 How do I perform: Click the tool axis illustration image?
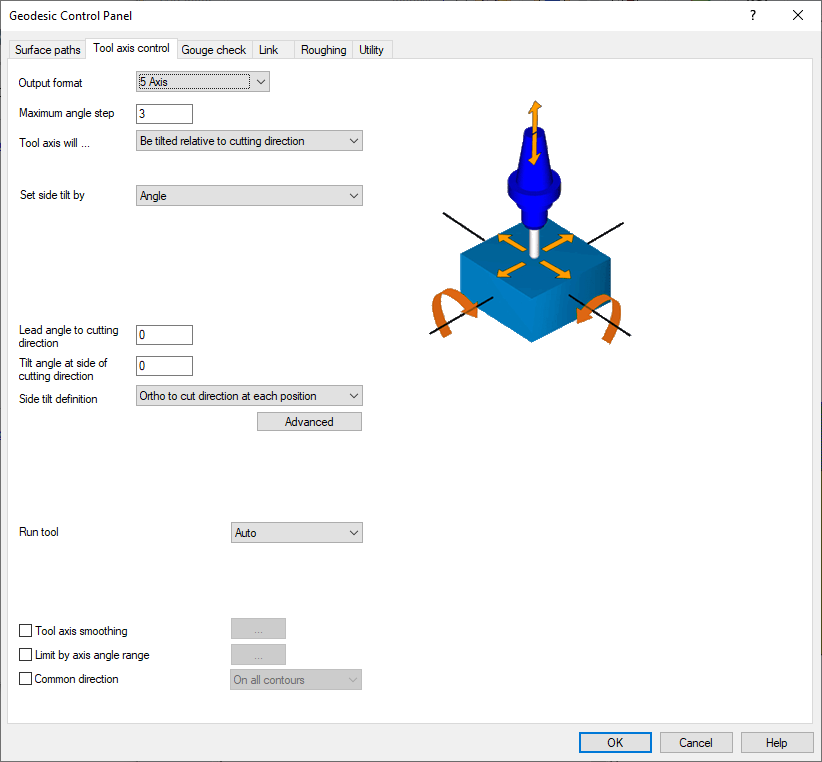pos(530,222)
